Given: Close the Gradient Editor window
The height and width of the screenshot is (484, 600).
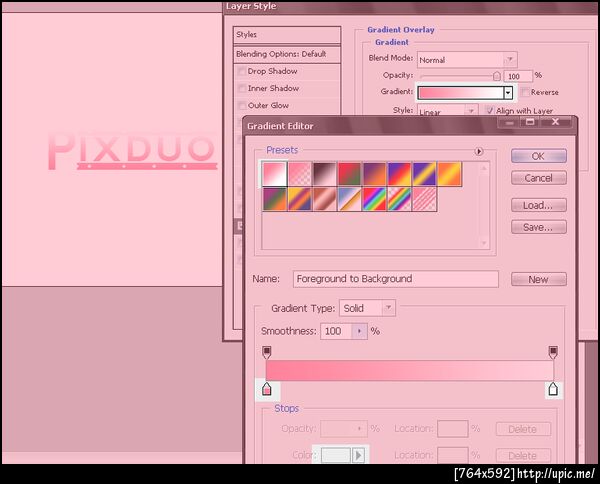Looking at the screenshot, I should click(556, 122).
